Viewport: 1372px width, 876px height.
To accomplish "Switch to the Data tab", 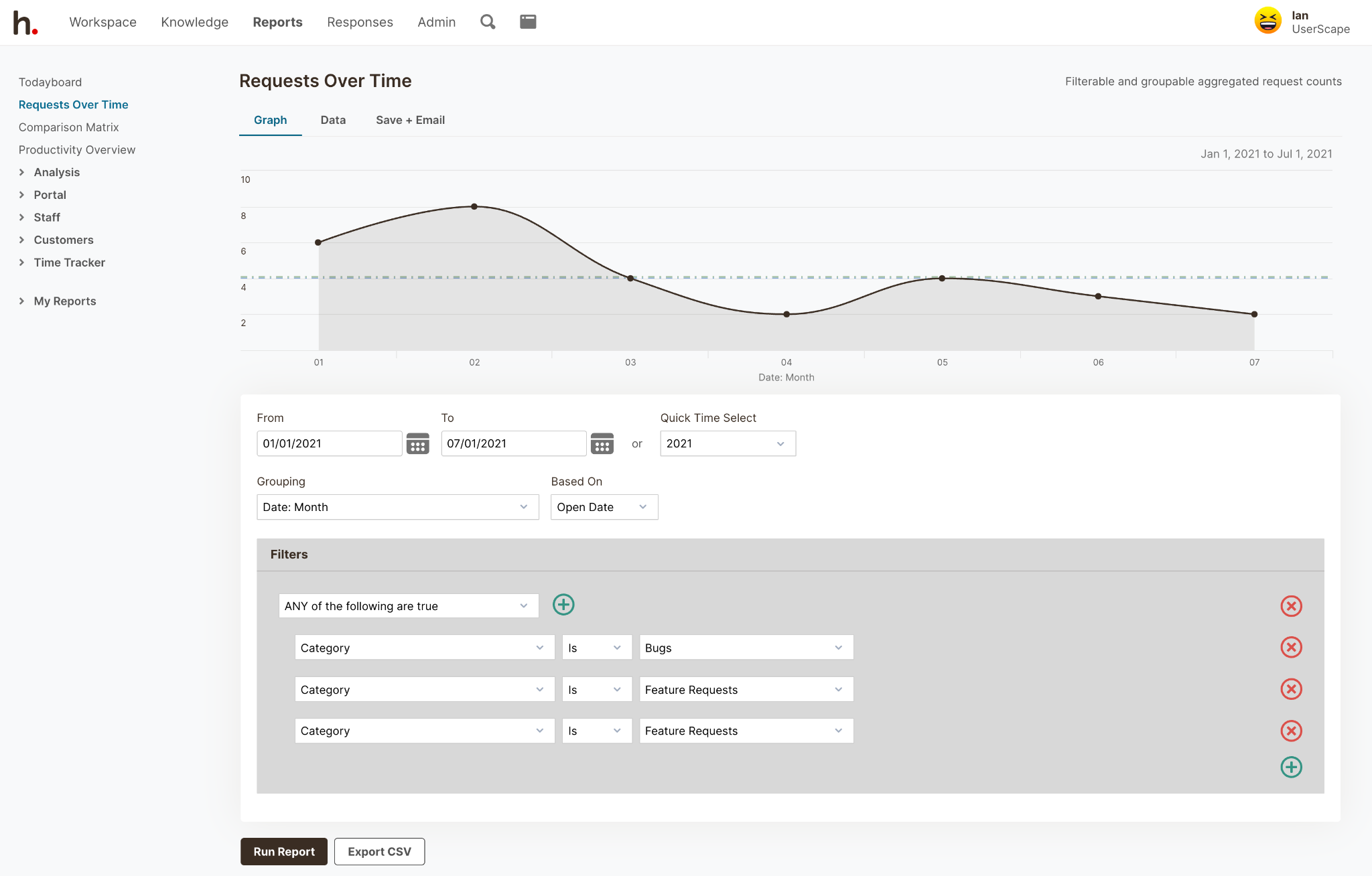I will pos(333,120).
